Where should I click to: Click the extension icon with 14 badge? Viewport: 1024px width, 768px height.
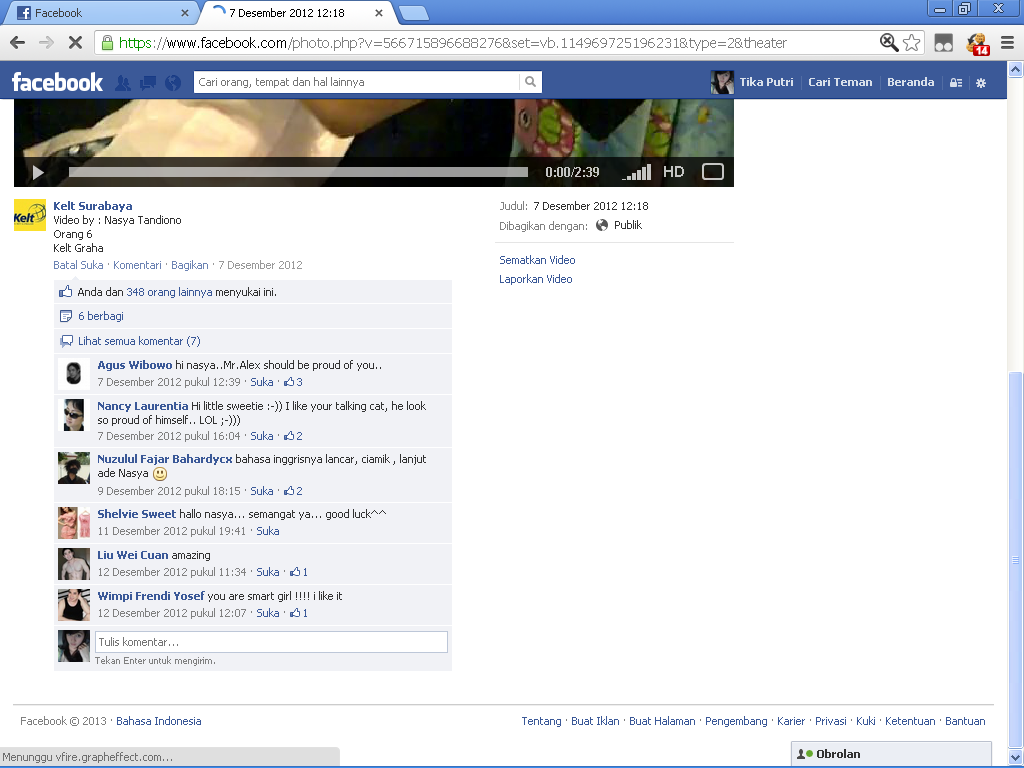[x=978, y=44]
